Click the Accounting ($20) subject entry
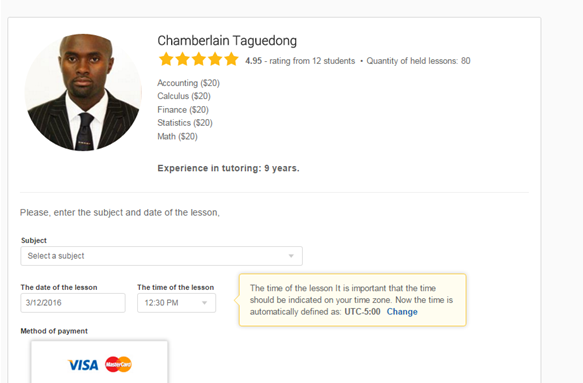The image size is (583, 383). 189,83
